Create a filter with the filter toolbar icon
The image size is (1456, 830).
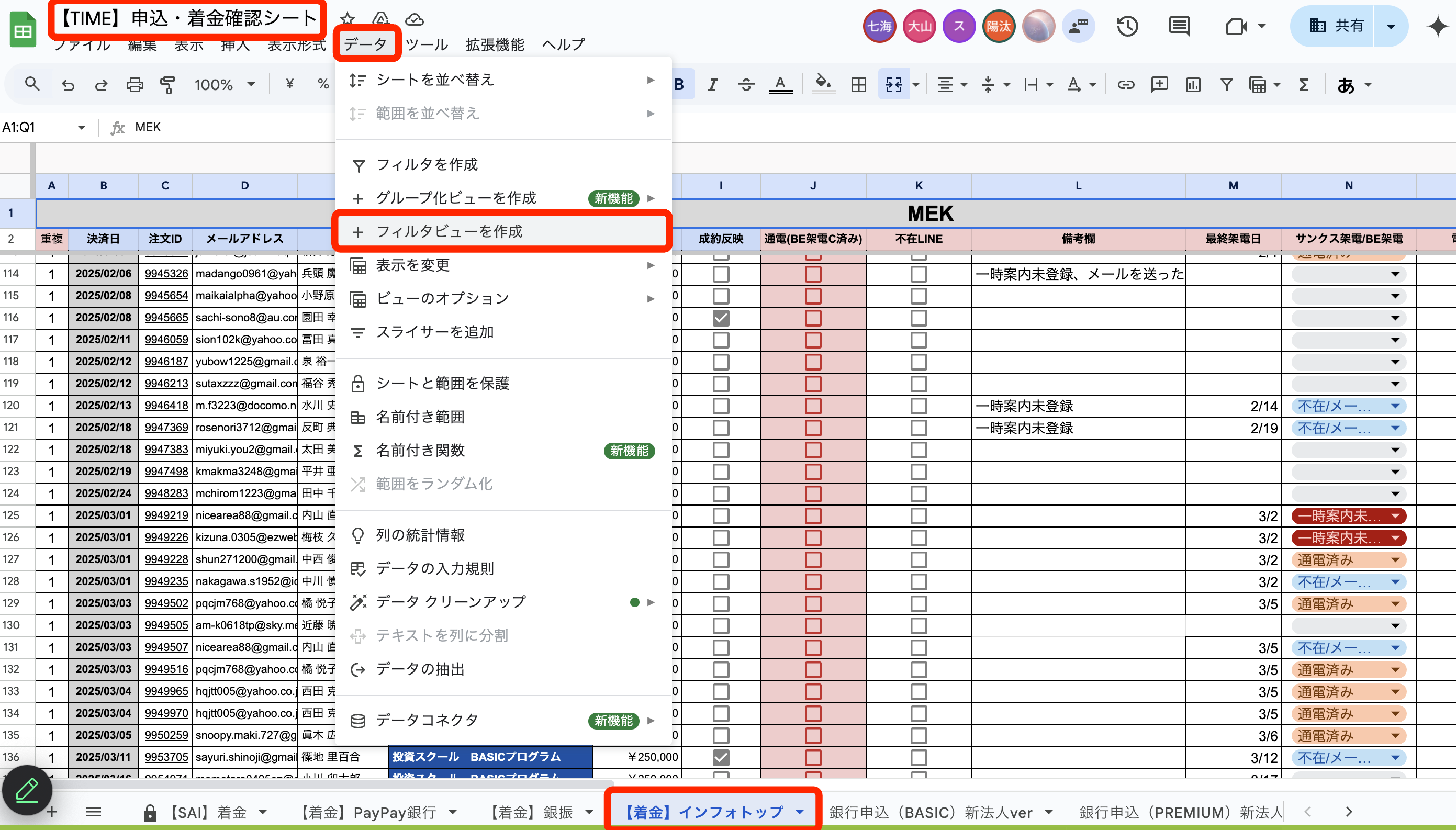pyautogui.click(x=1226, y=84)
